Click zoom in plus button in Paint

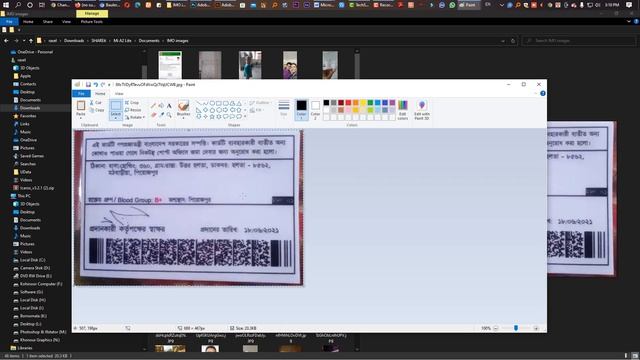[536, 328]
